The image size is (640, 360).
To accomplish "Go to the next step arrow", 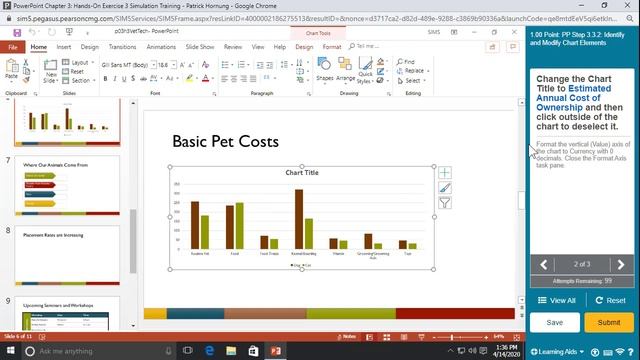I will click(621, 264).
